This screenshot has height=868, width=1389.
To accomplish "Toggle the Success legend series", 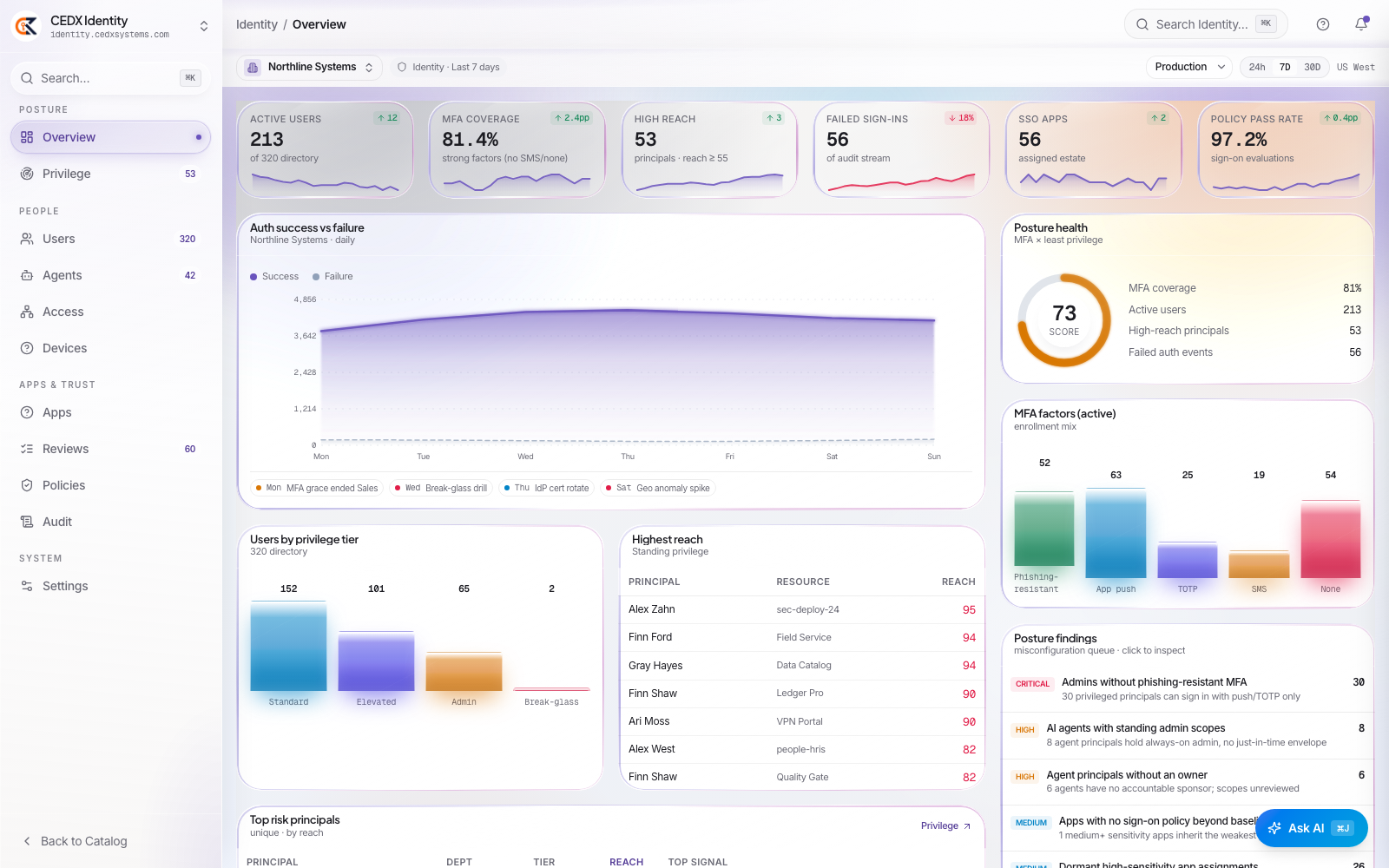I will pos(274,276).
